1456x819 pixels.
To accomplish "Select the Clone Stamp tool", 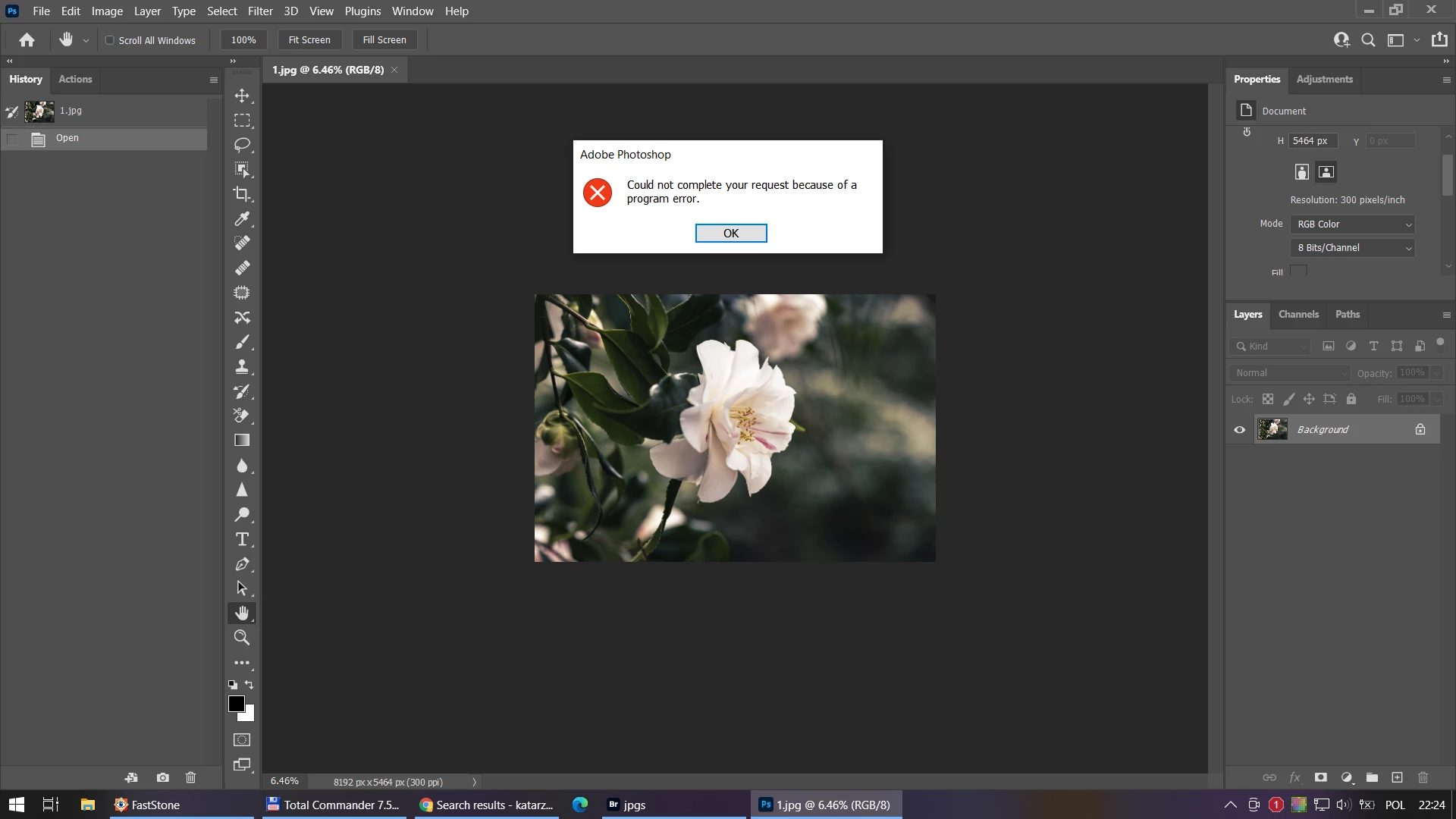I will point(242,367).
